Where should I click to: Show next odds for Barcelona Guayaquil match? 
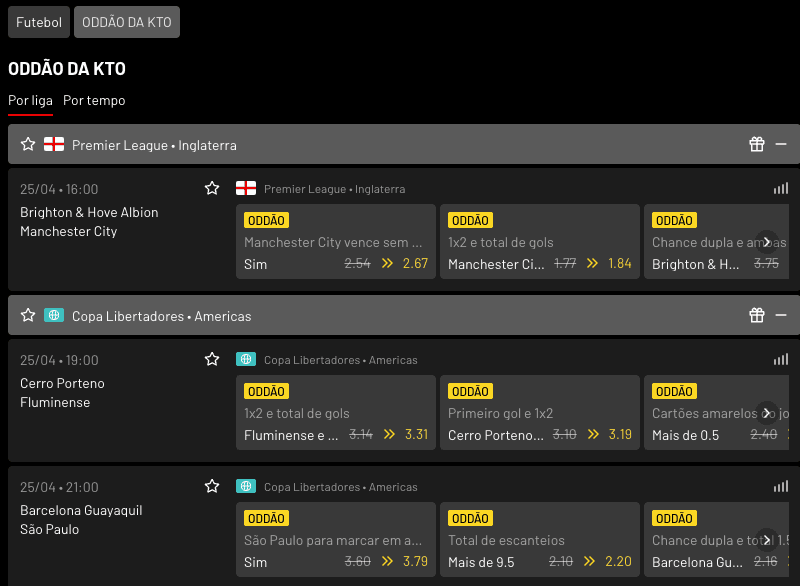767,540
